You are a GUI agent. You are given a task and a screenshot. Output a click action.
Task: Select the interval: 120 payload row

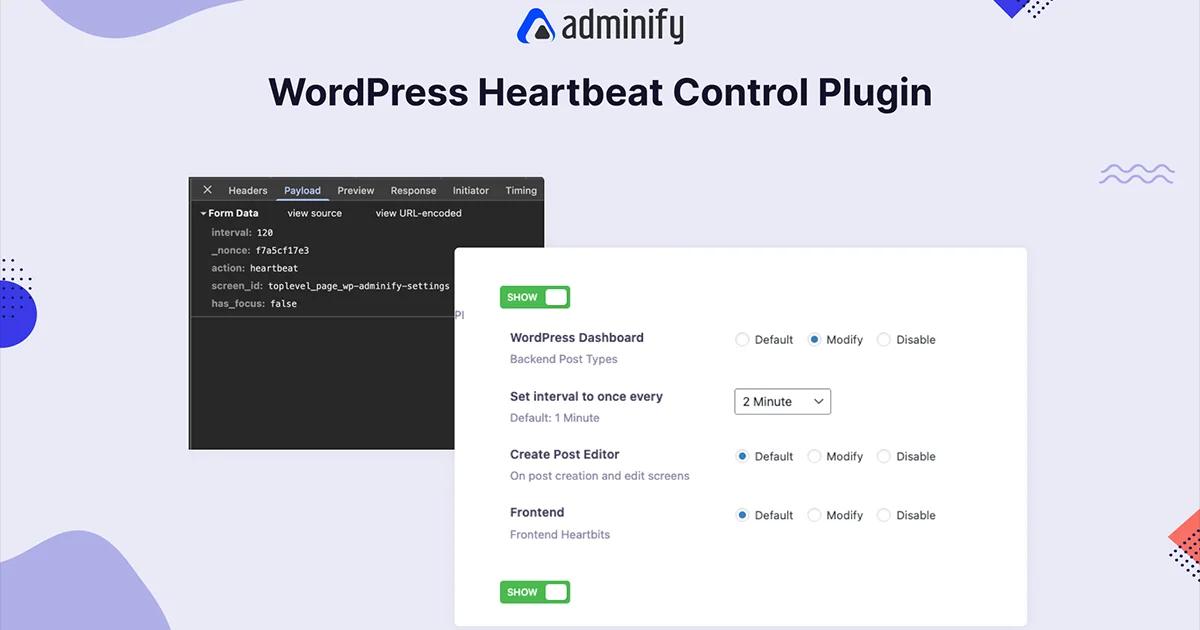(x=242, y=233)
